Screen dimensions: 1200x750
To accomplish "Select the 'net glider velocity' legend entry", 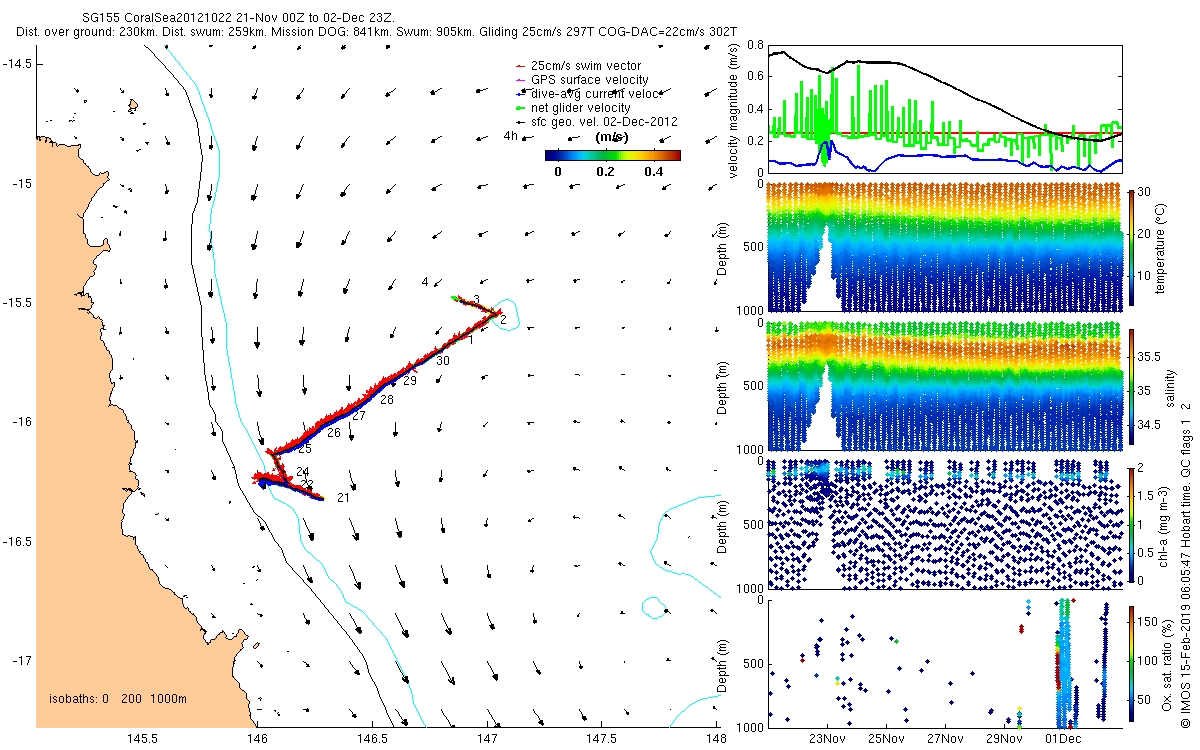I will pos(572,107).
